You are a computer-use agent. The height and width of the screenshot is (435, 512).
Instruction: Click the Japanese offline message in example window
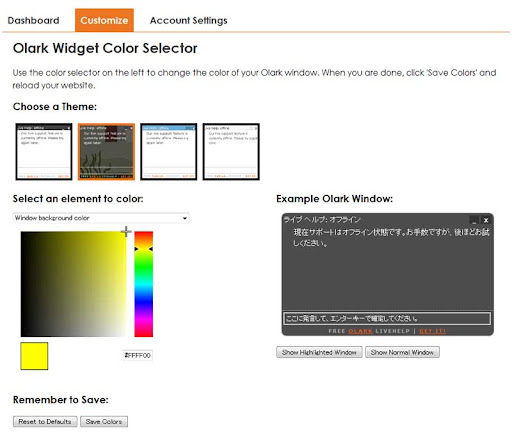tap(391, 237)
